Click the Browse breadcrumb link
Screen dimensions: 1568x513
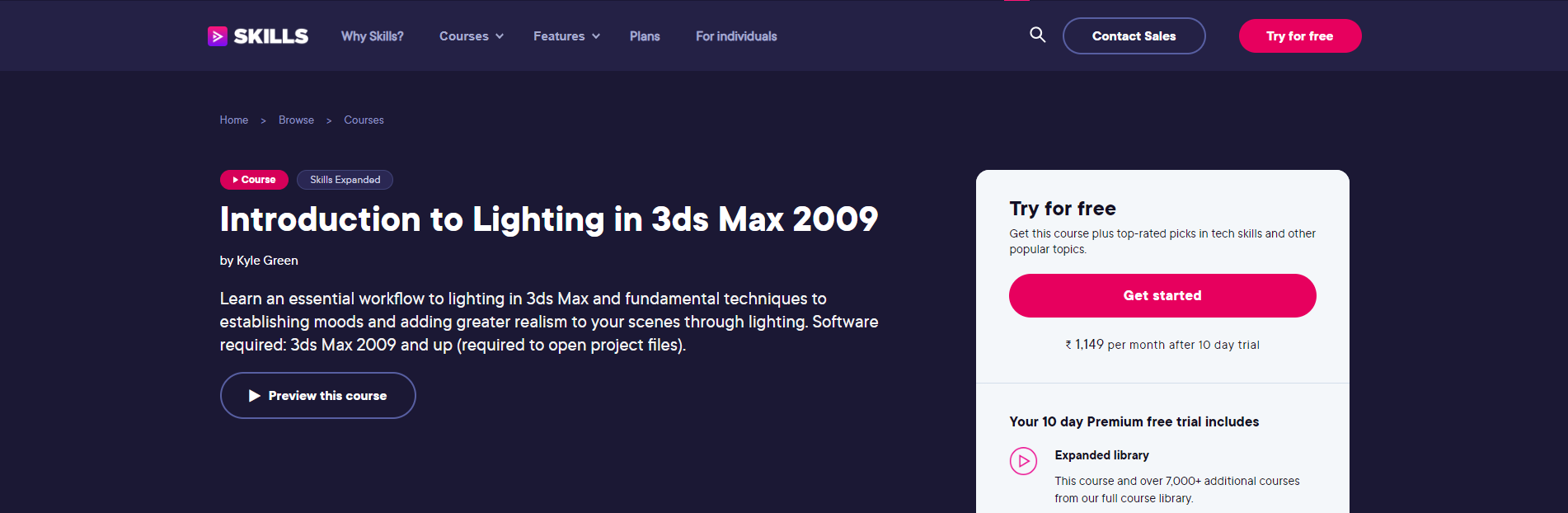[296, 120]
